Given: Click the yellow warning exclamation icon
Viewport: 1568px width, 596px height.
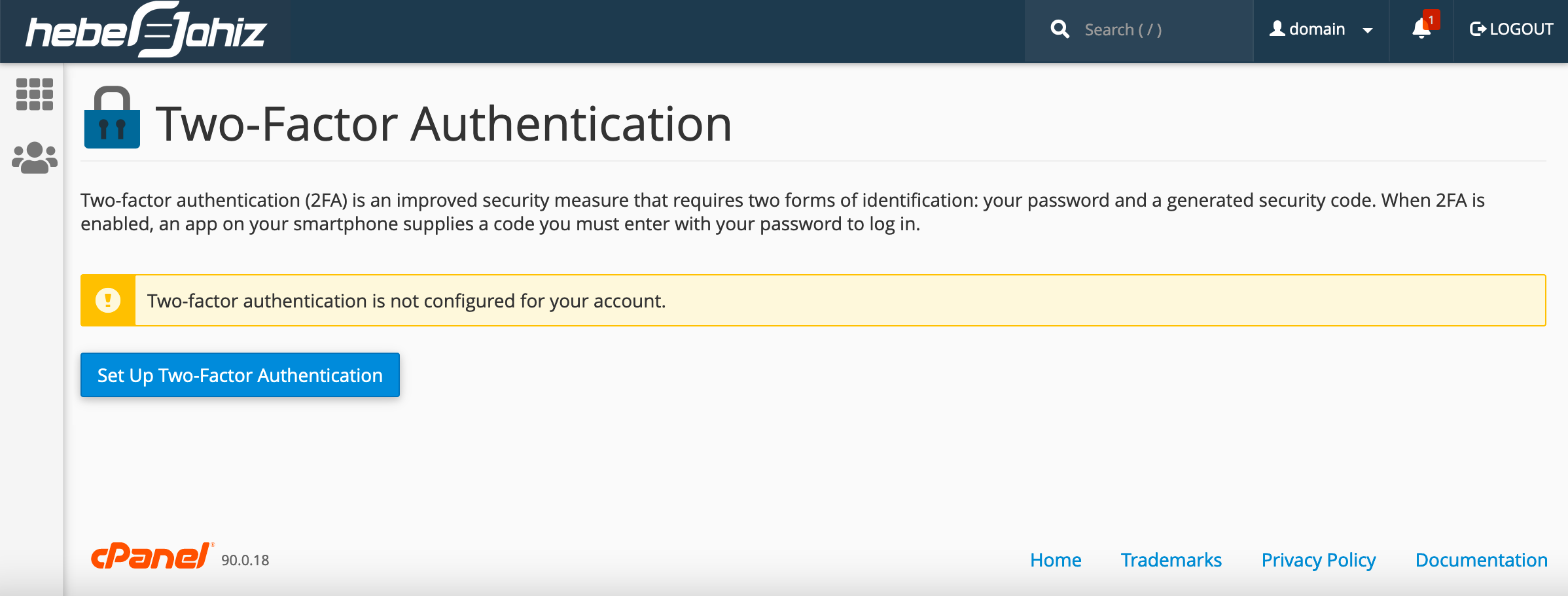Looking at the screenshot, I should pos(108,300).
